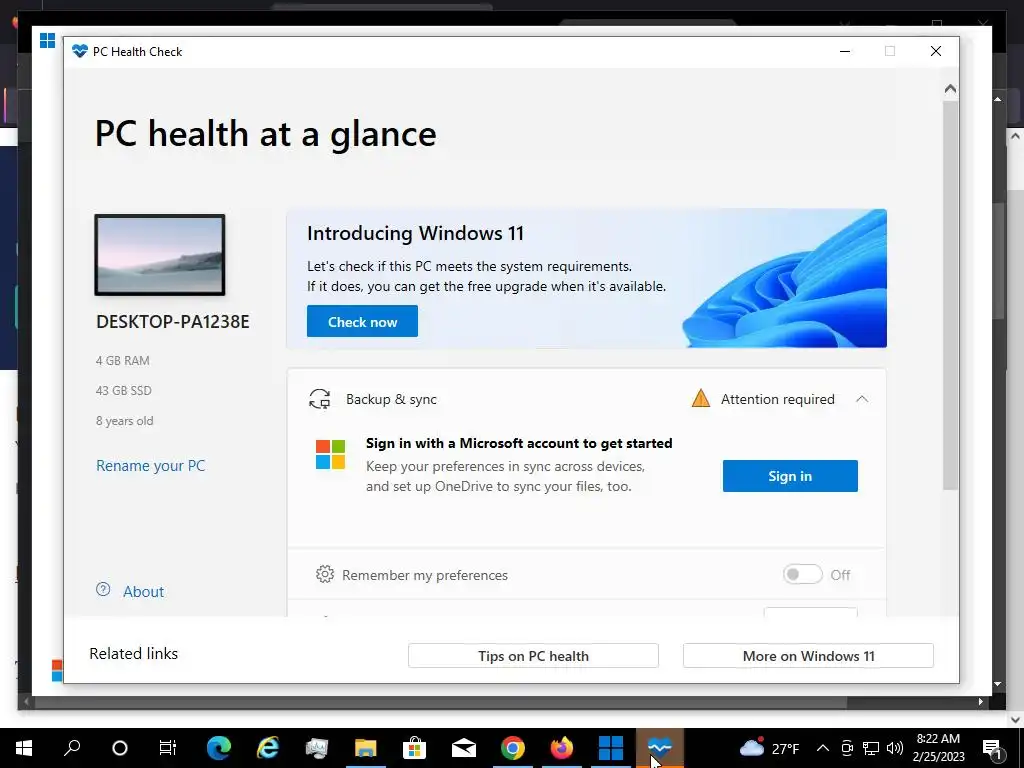This screenshot has width=1024, height=768.
Task: Show hidden system tray icons chevron
Action: click(x=823, y=748)
